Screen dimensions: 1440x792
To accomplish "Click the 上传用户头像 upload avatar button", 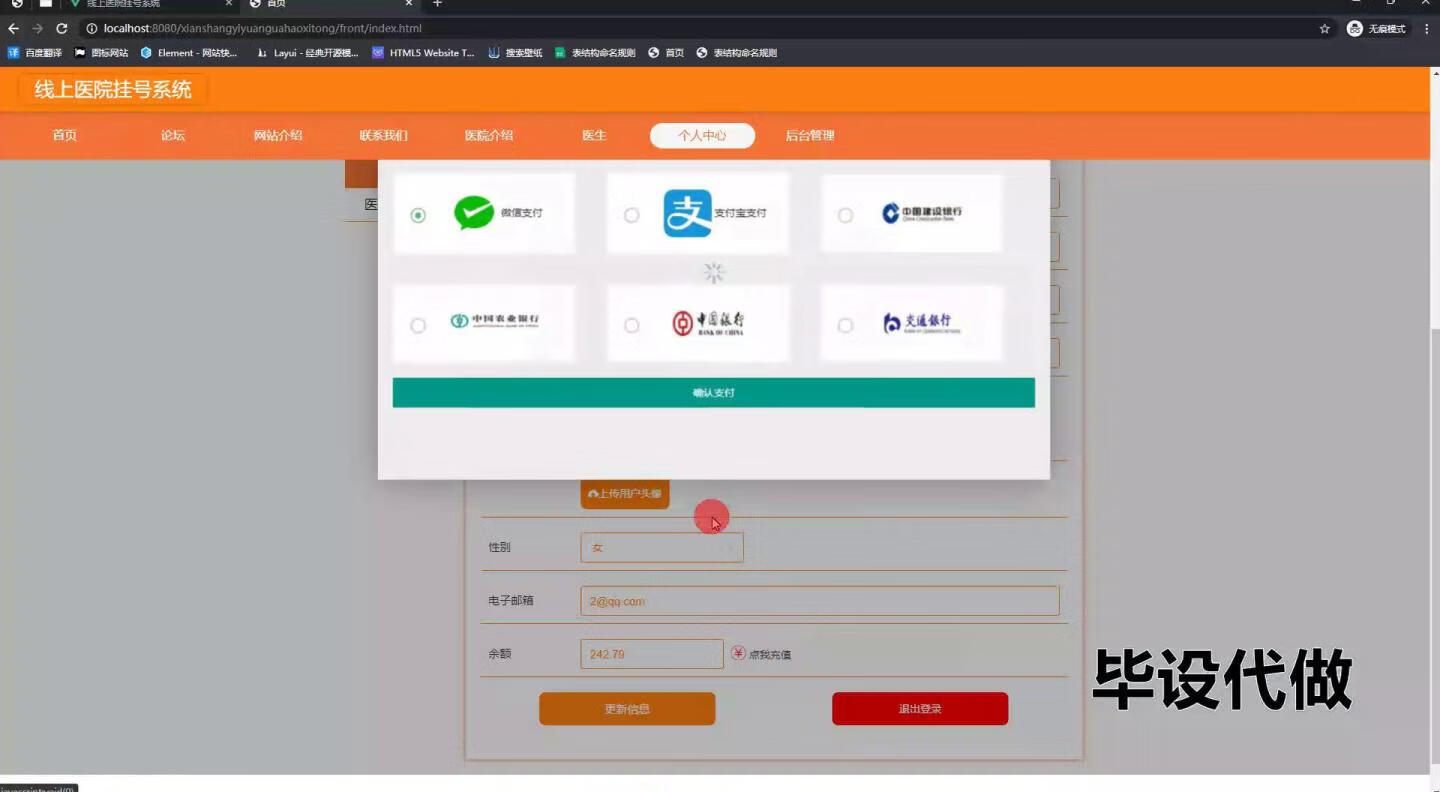I will tap(625, 494).
